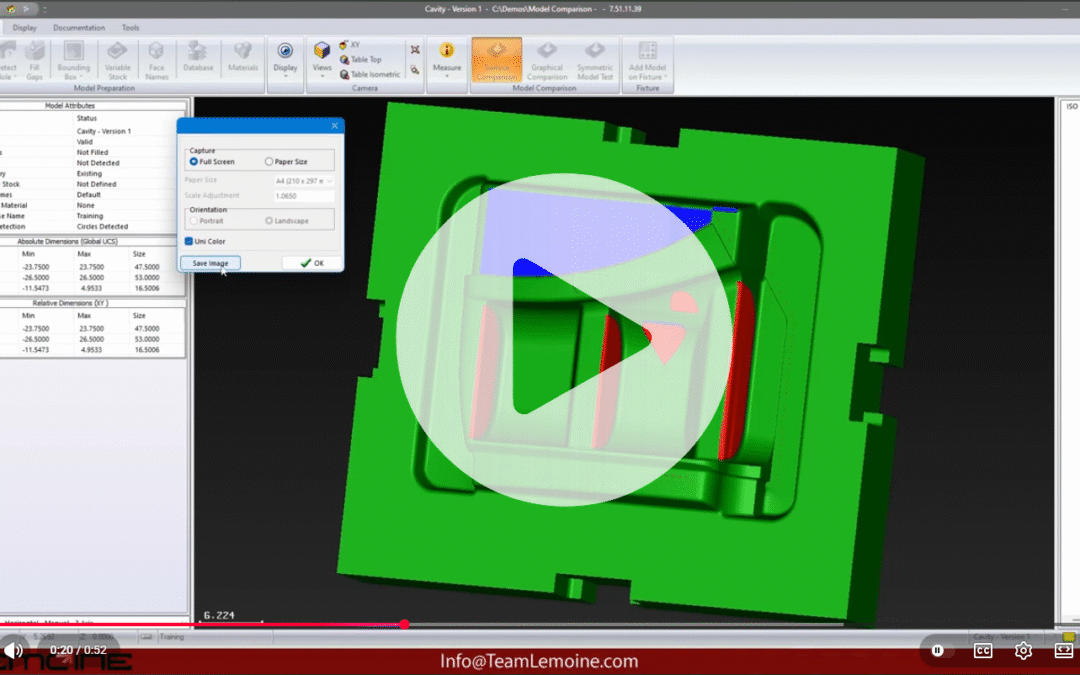Image resolution: width=1080 pixels, height=675 pixels.
Task: Open the Documentation ribbon tab
Action: tap(79, 27)
